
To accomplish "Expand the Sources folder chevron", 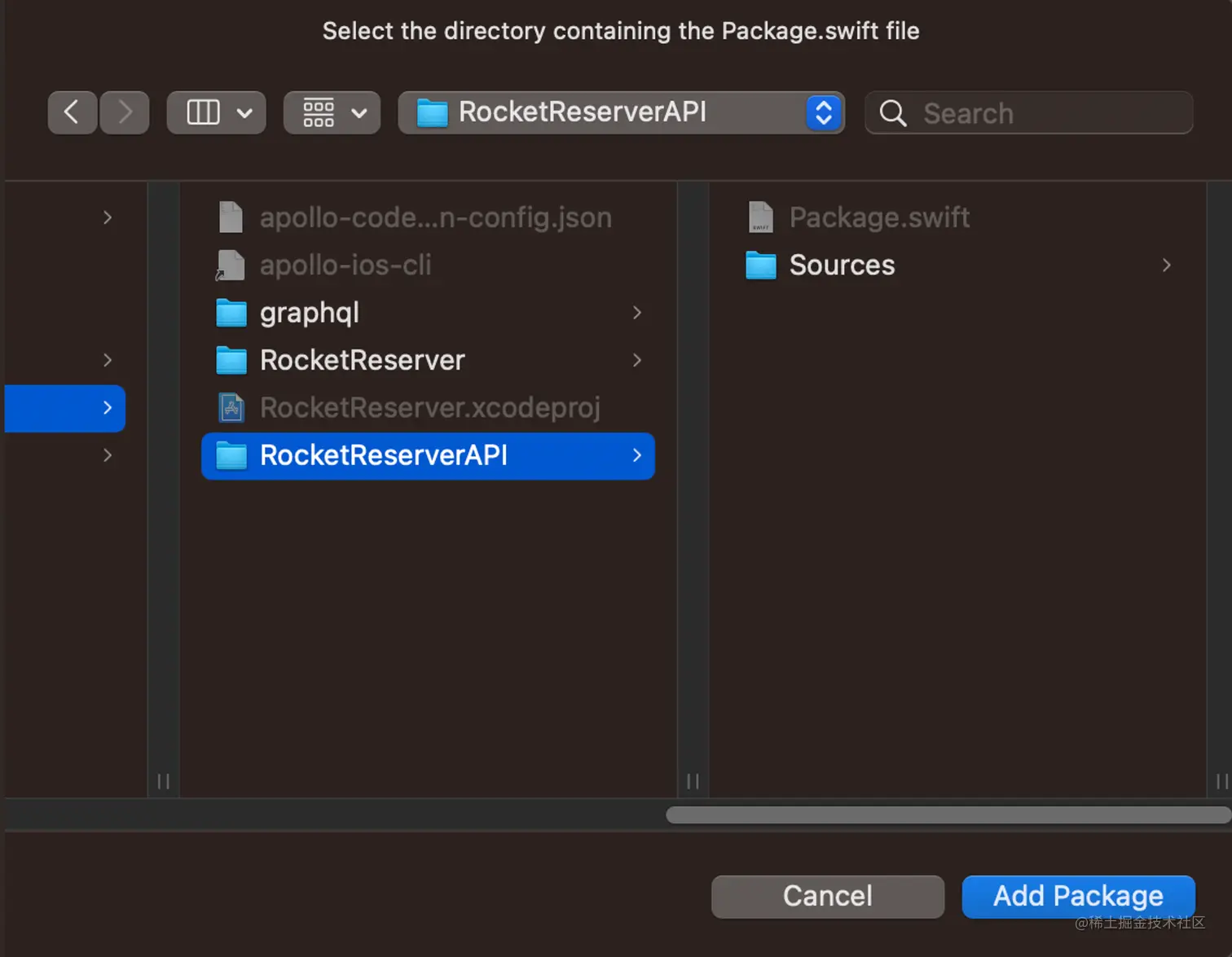I will tap(1166, 265).
